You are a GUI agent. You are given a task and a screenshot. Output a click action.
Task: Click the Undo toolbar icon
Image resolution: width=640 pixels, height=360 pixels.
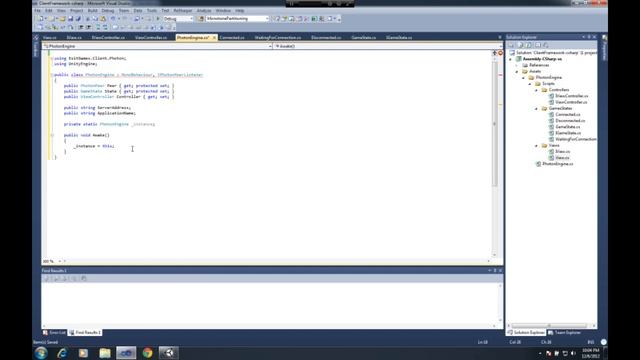113,19
